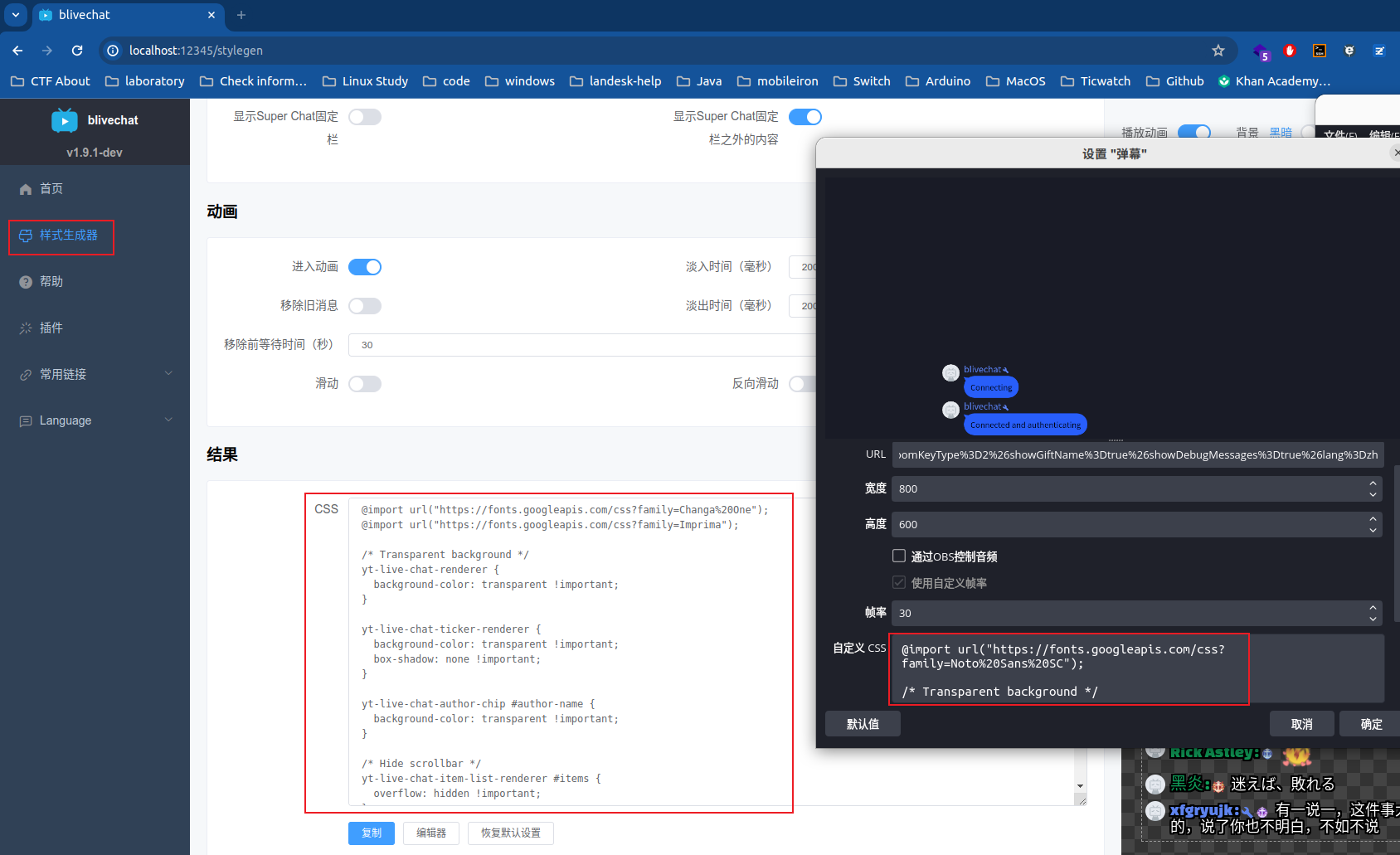Click the blivechat logo icon in sidebar
This screenshot has height=855, width=1400.
65,120
